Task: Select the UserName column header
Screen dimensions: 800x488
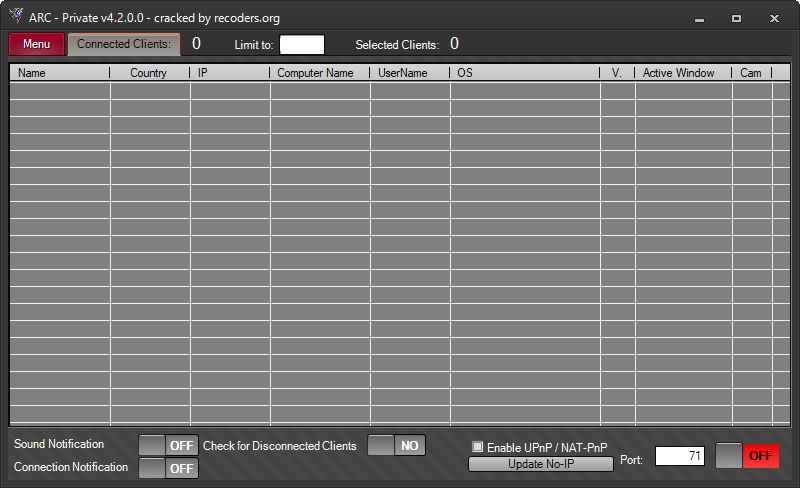Action: (x=408, y=73)
